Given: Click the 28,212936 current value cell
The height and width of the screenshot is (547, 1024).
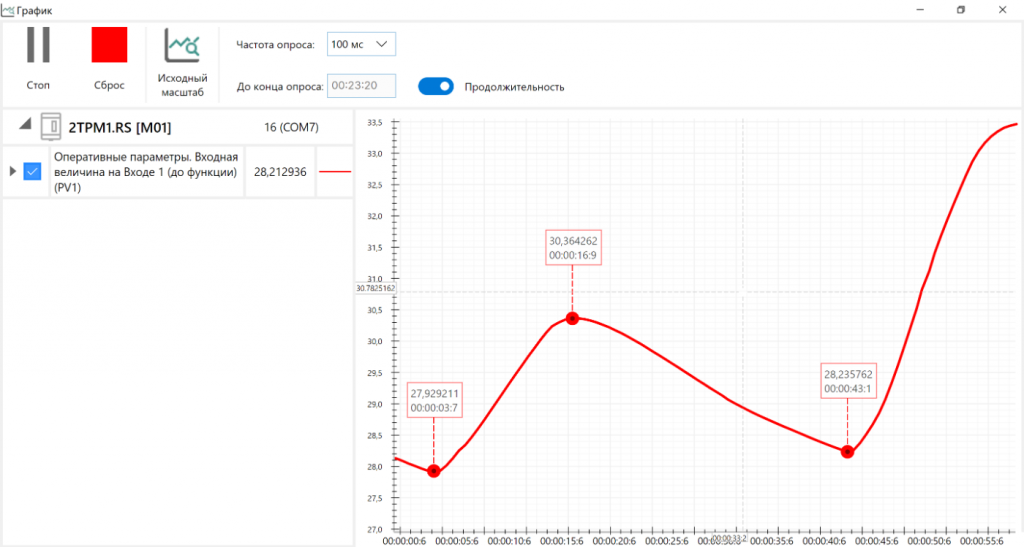Looking at the screenshot, I should click(x=280, y=172).
